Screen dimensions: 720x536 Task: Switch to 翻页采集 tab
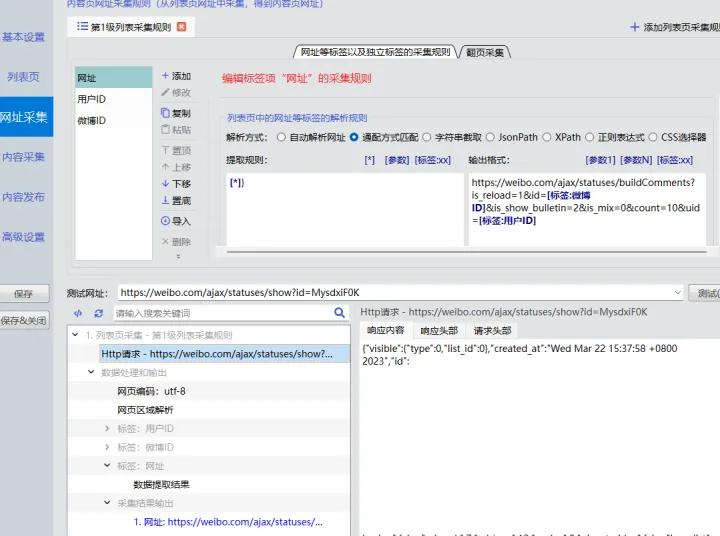coord(485,52)
